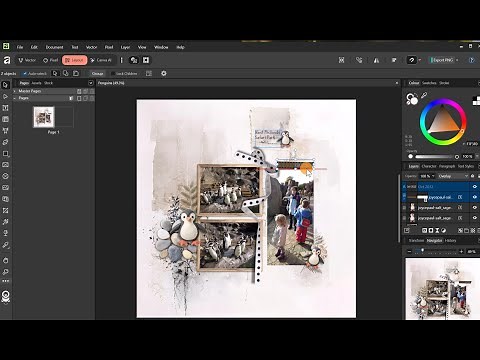Close the Penguins document tab
The height and width of the screenshot is (360, 480).
pos(397,83)
